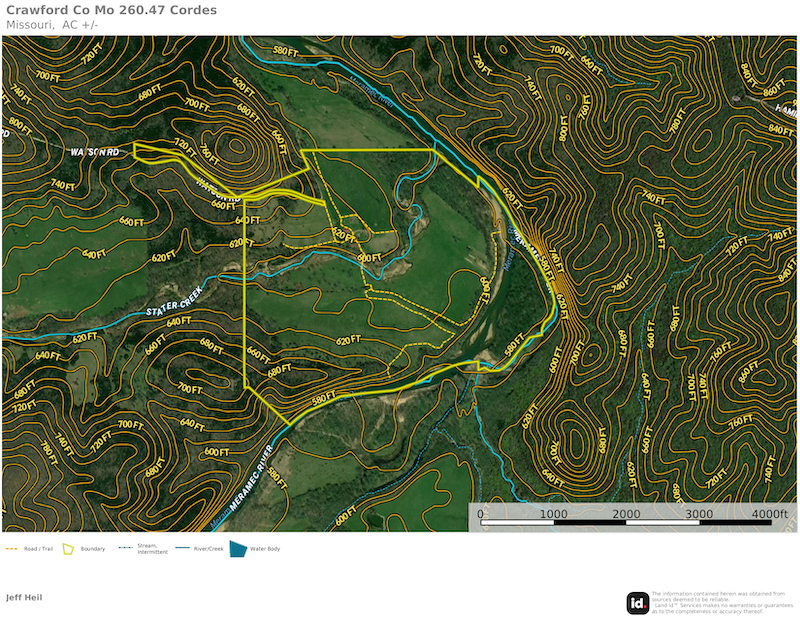Click the Jeff Heil author name
Screen dimensions: 800x618
[x=24, y=597]
